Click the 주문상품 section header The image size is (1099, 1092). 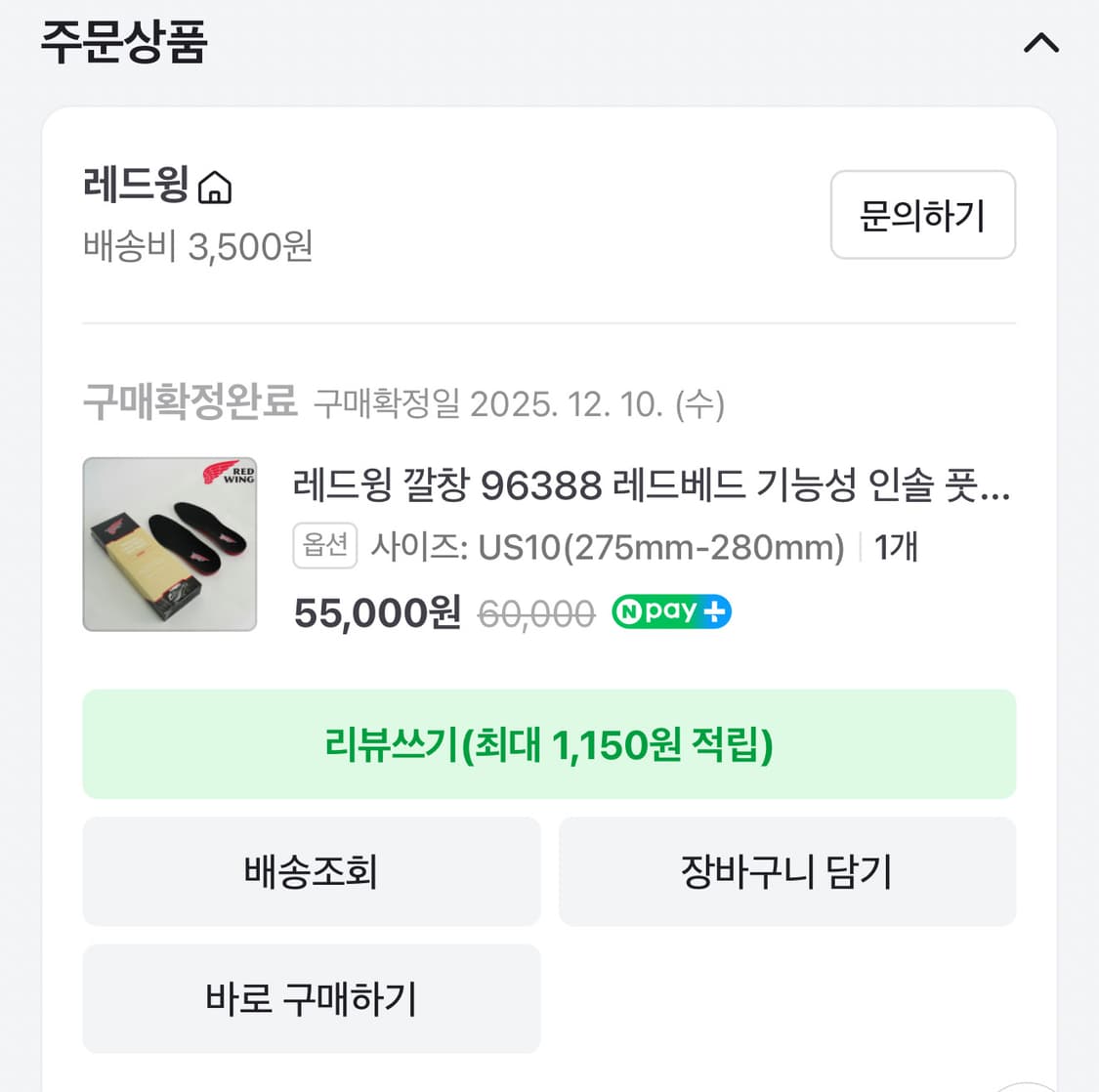click(x=123, y=43)
